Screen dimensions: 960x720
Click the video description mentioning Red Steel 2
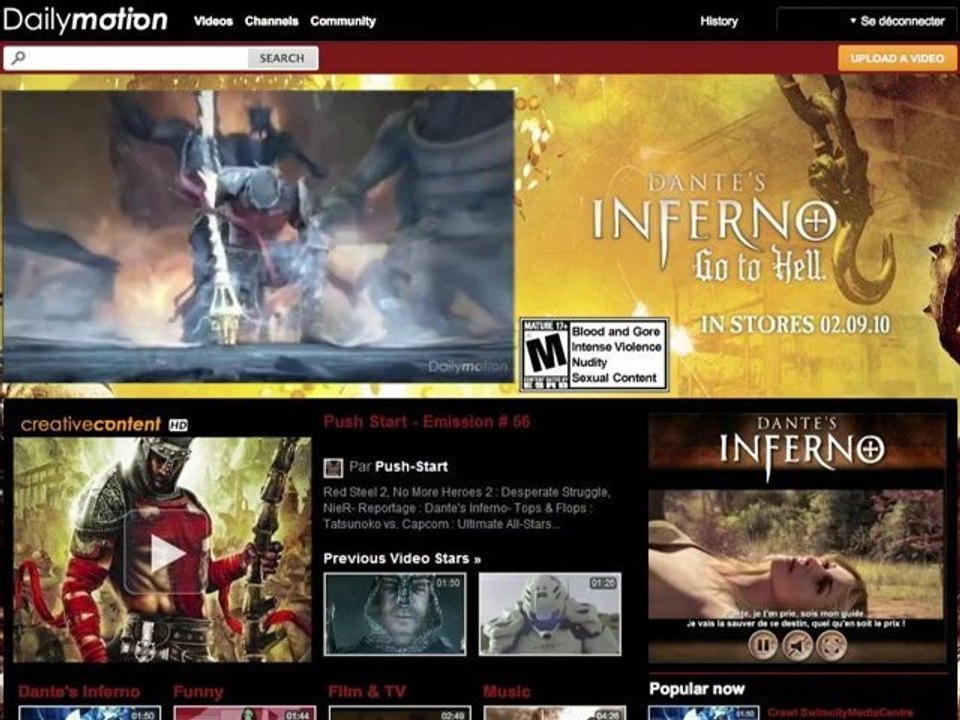pos(467,508)
